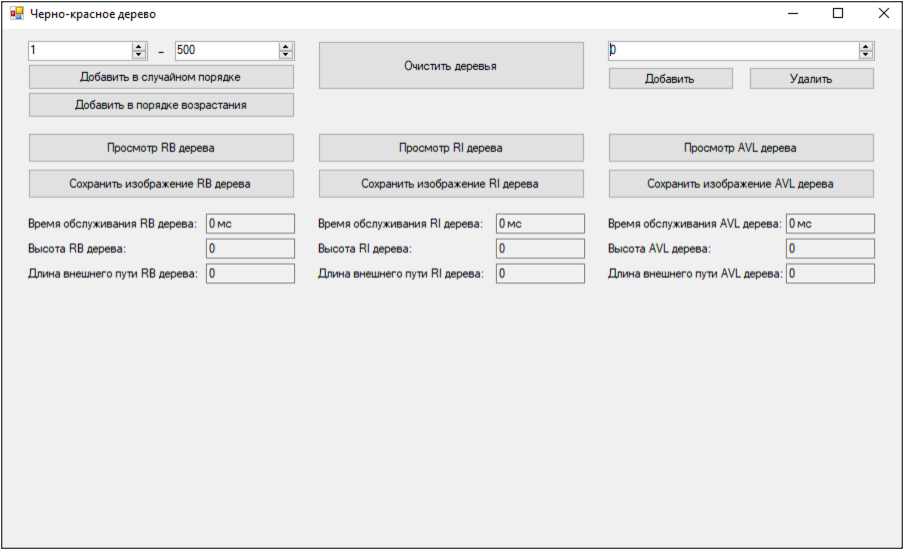This screenshot has width=904, height=550.
Task: Click label Время обслуживания RI дерева:
Action: point(400,224)
